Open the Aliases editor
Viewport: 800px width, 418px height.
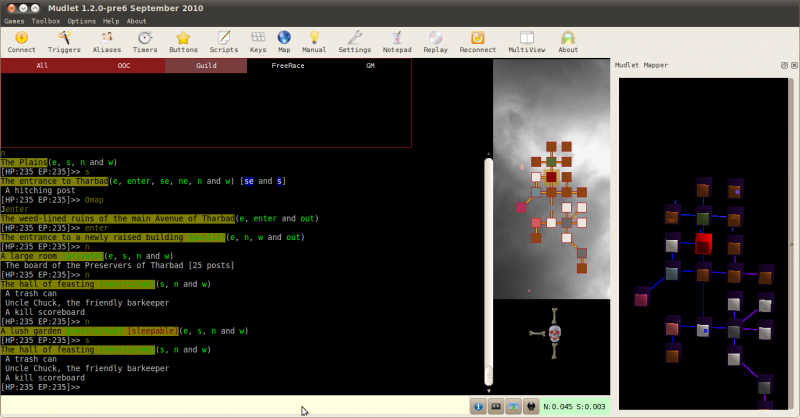coord(107,42)
